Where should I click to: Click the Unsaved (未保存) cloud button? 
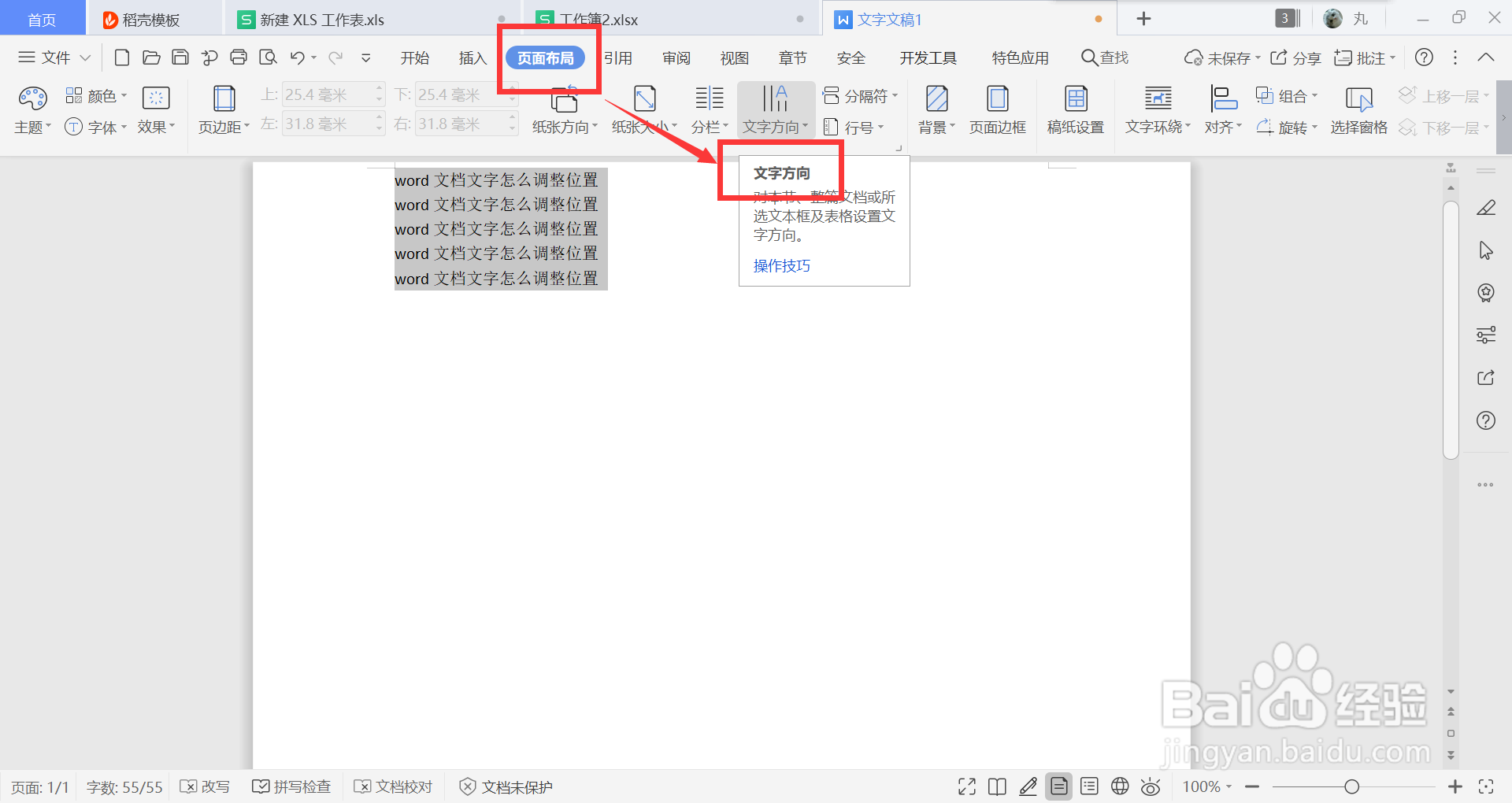click(x=1222, y=57)
